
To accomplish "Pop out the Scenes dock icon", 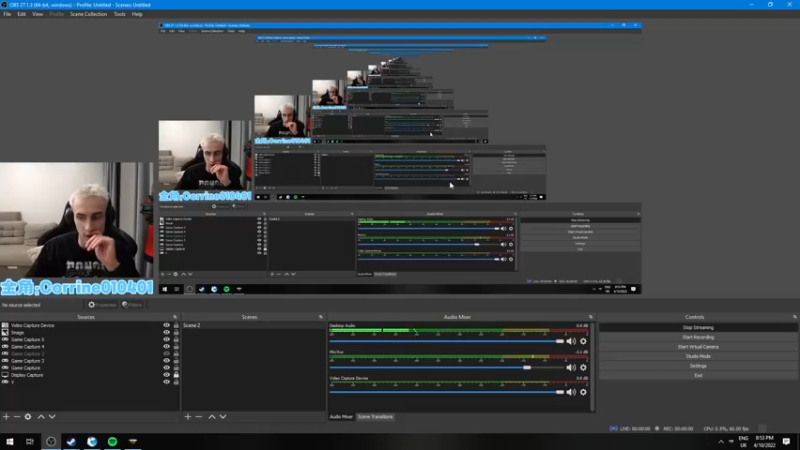I will (x=320, y=317).
